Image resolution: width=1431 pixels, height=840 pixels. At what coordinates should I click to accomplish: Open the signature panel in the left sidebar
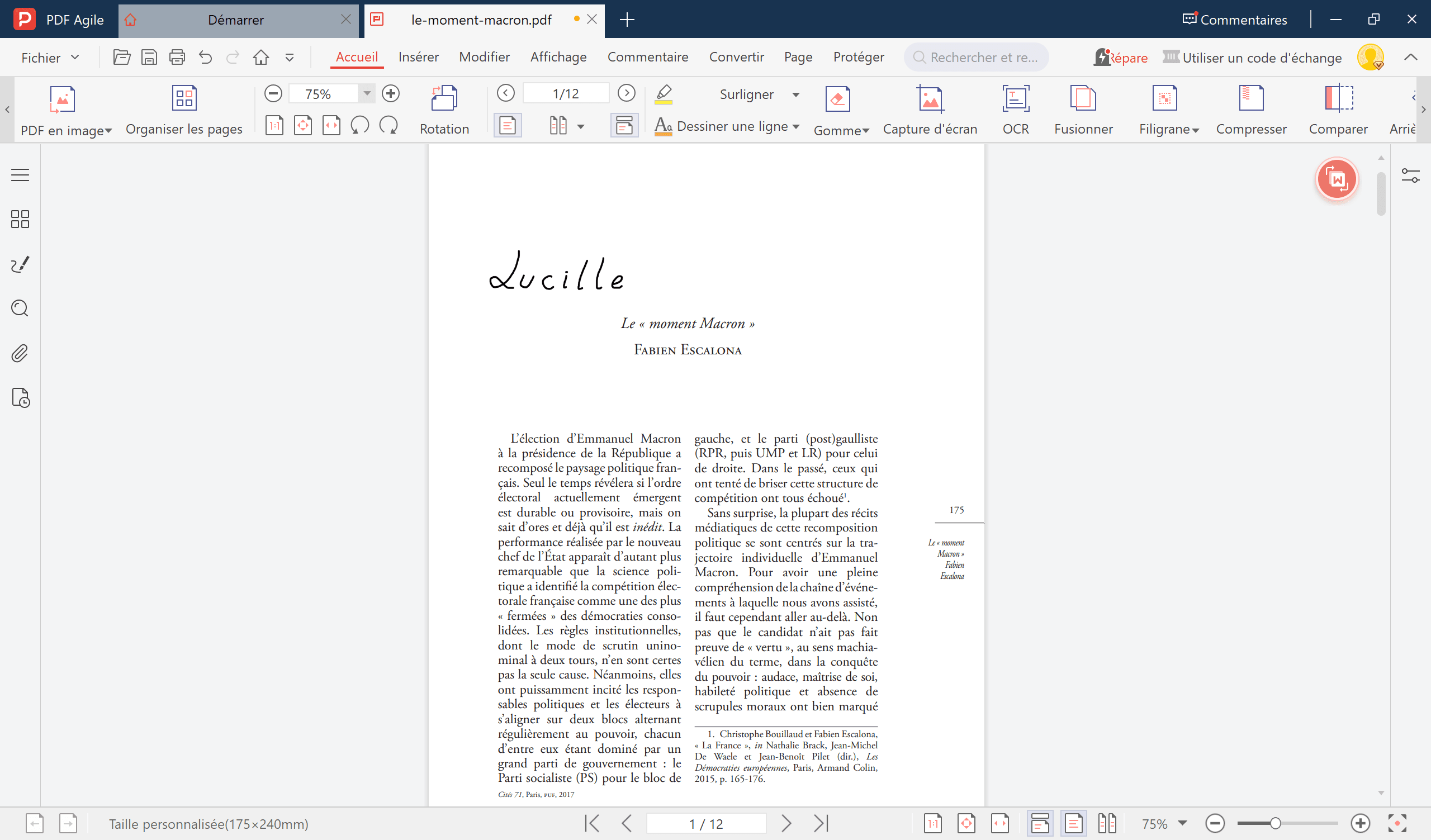coord(20,264)
